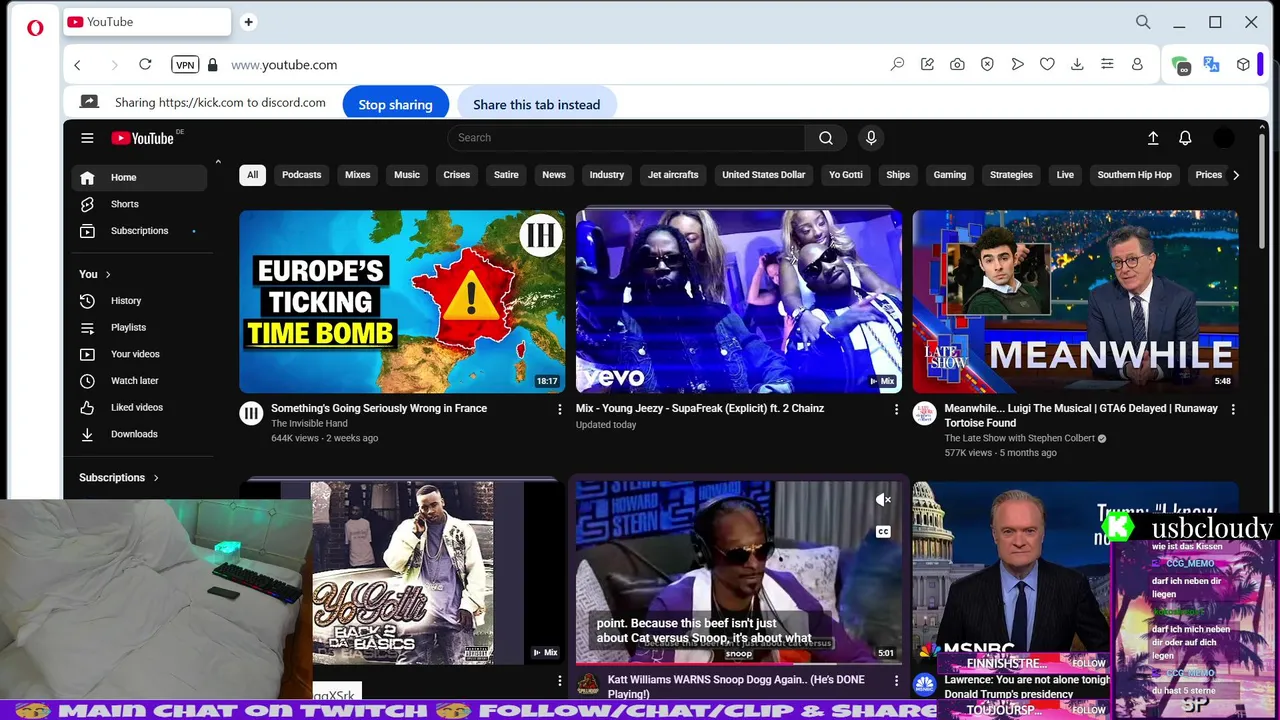Open The Late Show with Stephen Colbert channel
The image size is (1280, 720).
1020,438
